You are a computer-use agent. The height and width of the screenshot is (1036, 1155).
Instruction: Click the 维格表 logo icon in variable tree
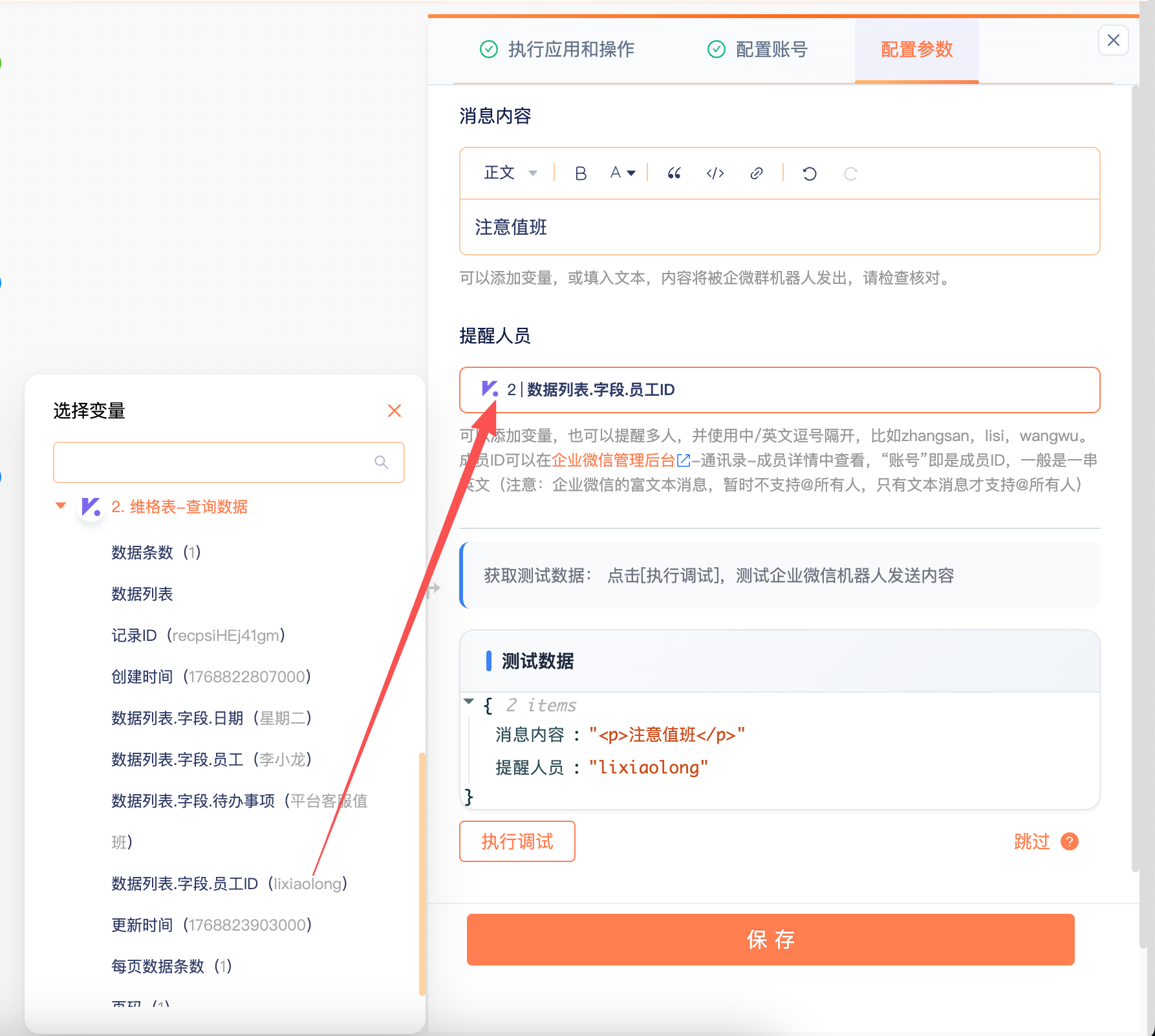[x=91, y=506]
